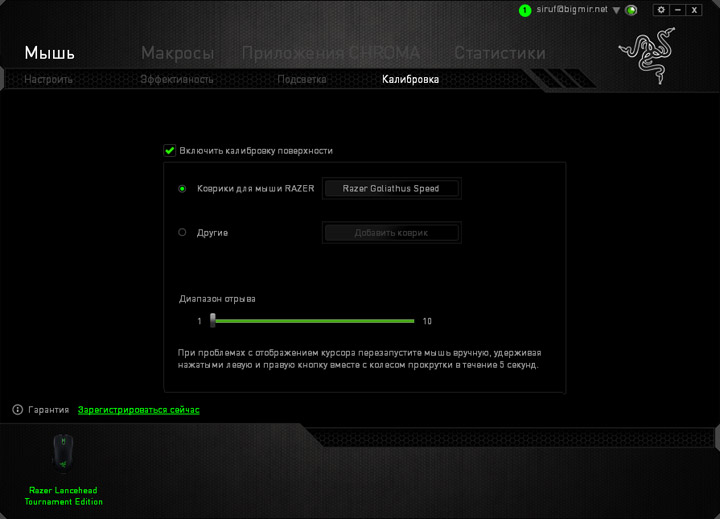This screenshot has height=519, width=720.
Task: Toggle Включить калибровку поверхности checkbox
Action: click(169, 150)
